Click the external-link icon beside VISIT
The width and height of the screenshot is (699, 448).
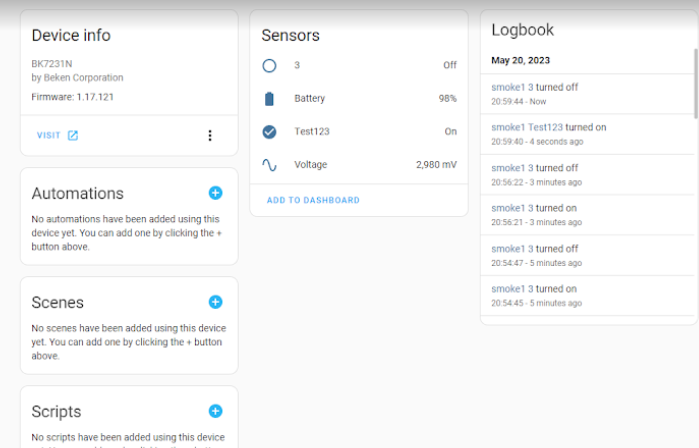click(73, 136)
